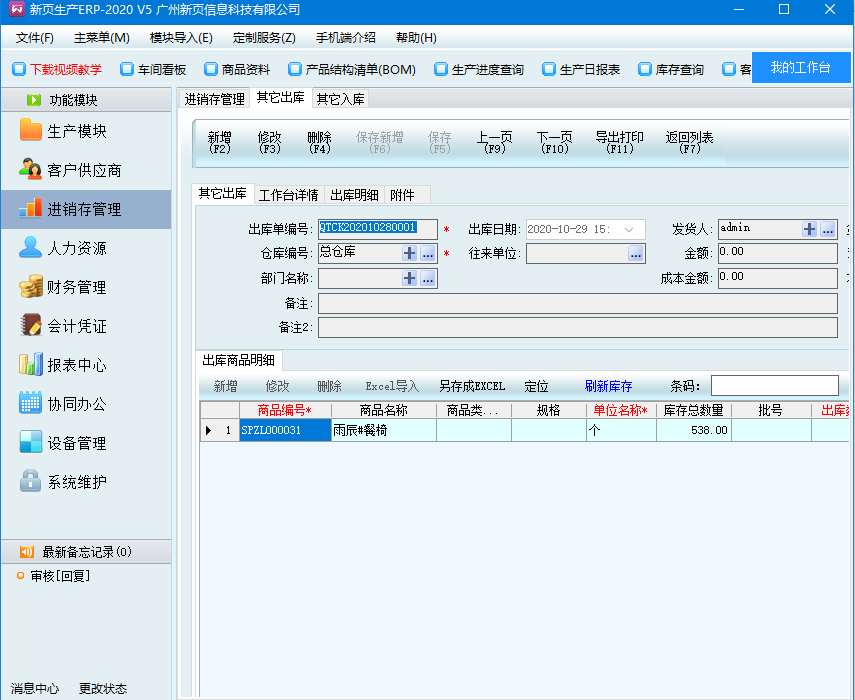
Task: Open the 主菜单(M) menu
Action: coord(101,38)
